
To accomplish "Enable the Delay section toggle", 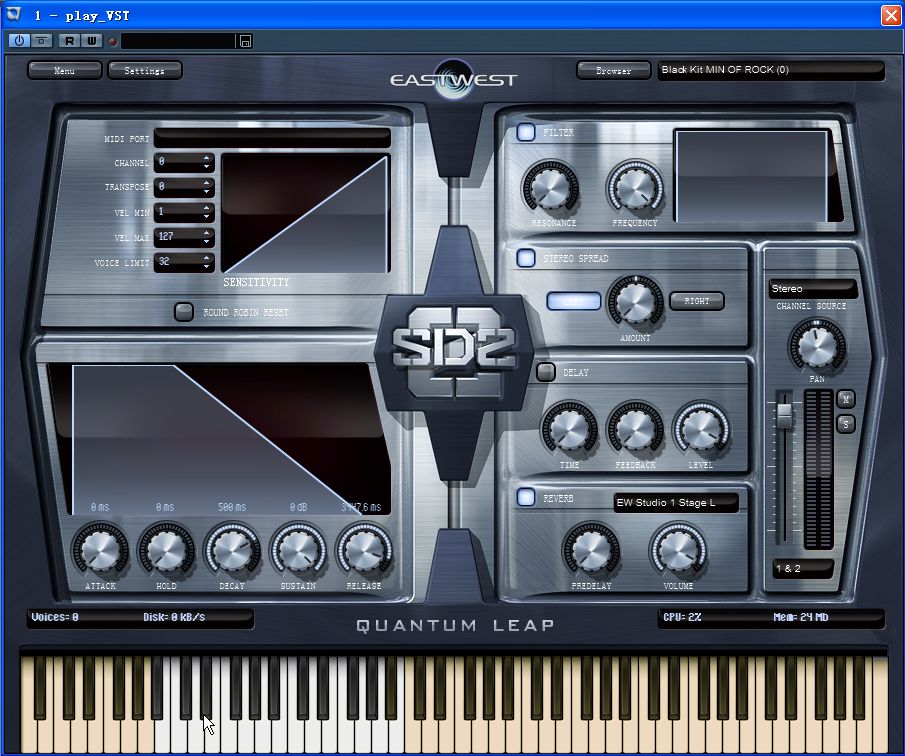I will click(545, 372).
